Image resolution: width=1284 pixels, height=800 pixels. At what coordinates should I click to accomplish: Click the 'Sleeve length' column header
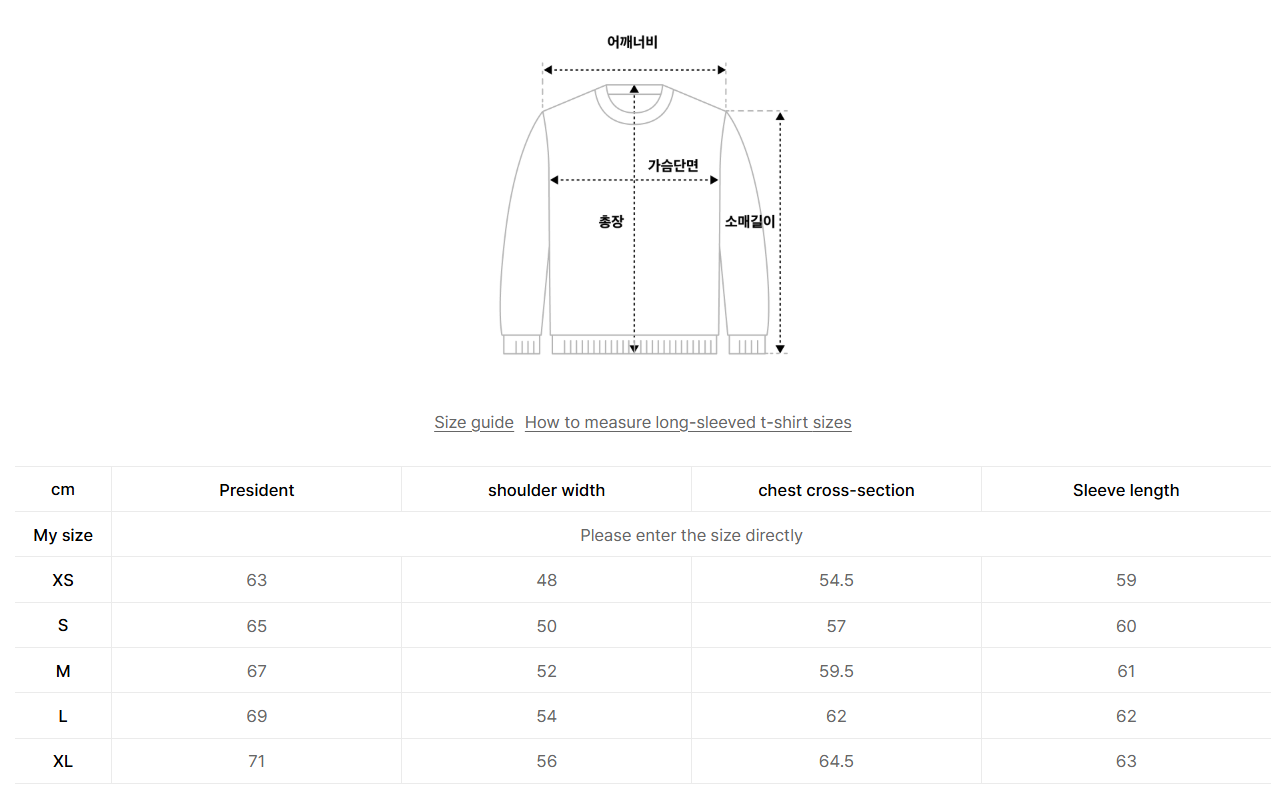click(1126, 490)
